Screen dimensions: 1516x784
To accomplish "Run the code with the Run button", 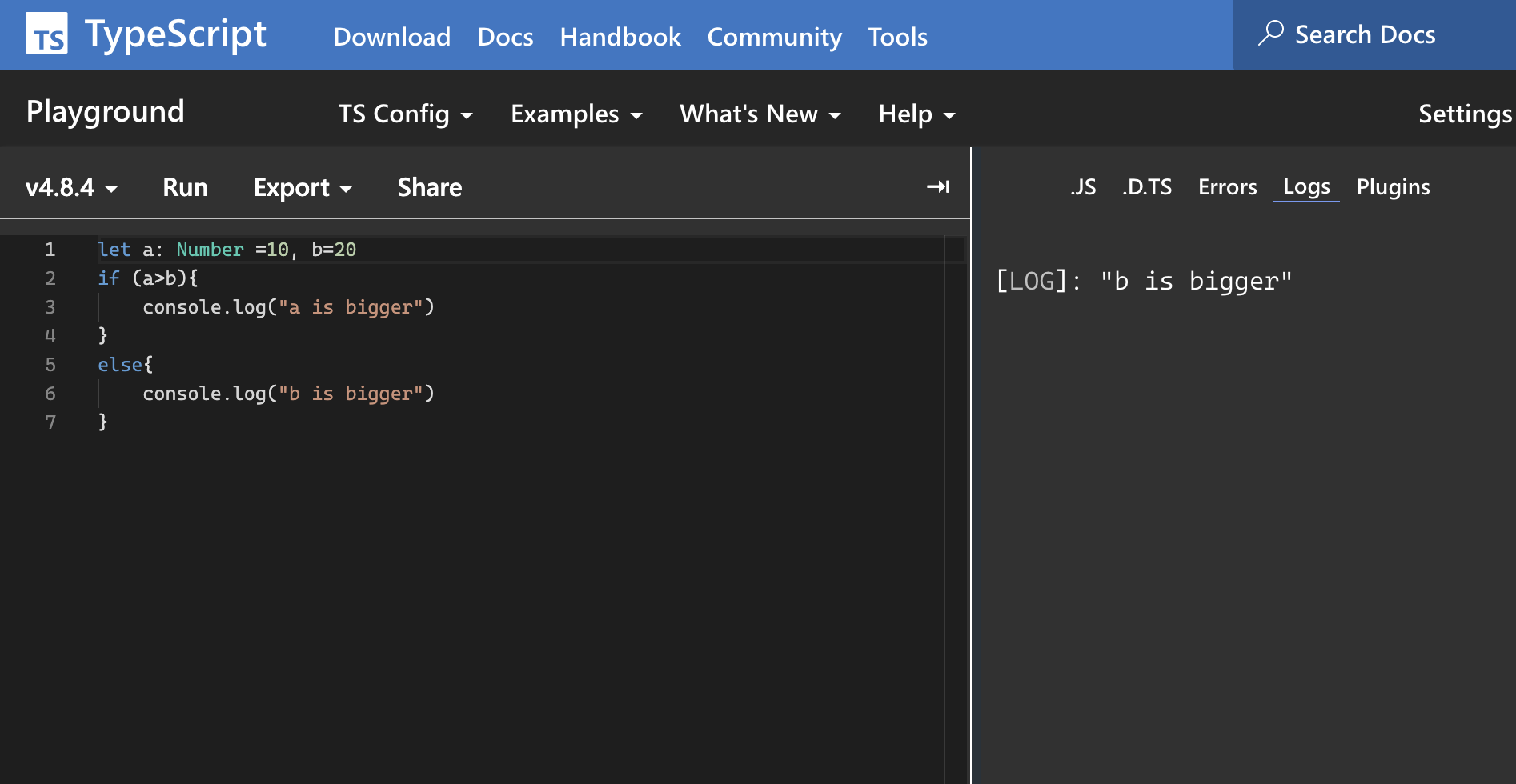I will pyautogui.click(x=185, y=187).
